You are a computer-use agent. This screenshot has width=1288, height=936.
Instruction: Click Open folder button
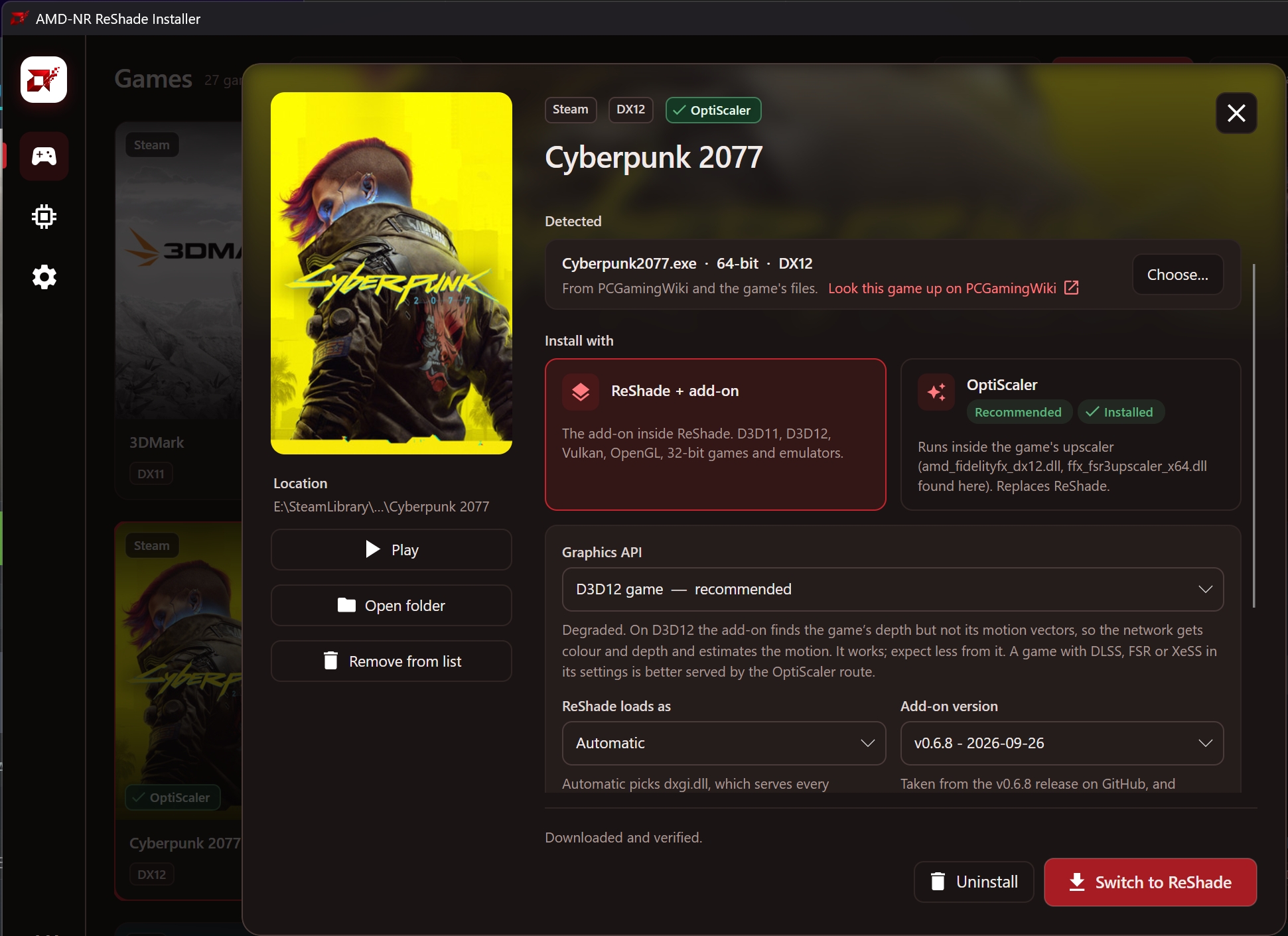click(392, 605)
